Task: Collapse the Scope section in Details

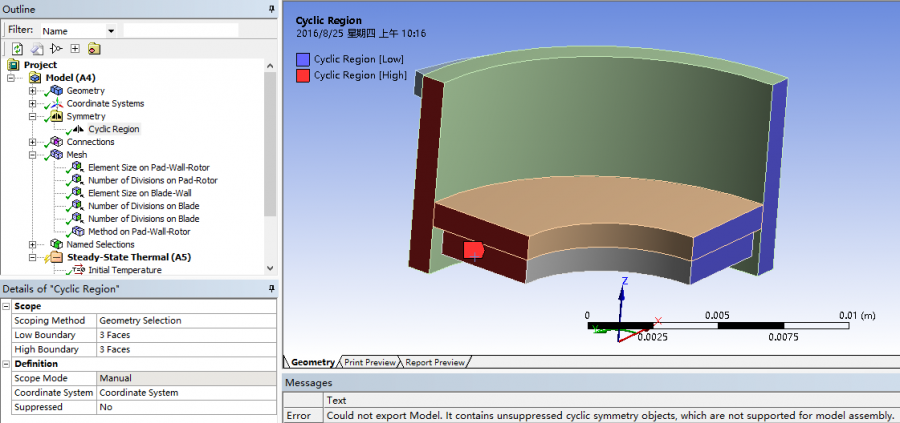Action: [x=6, y=306]
